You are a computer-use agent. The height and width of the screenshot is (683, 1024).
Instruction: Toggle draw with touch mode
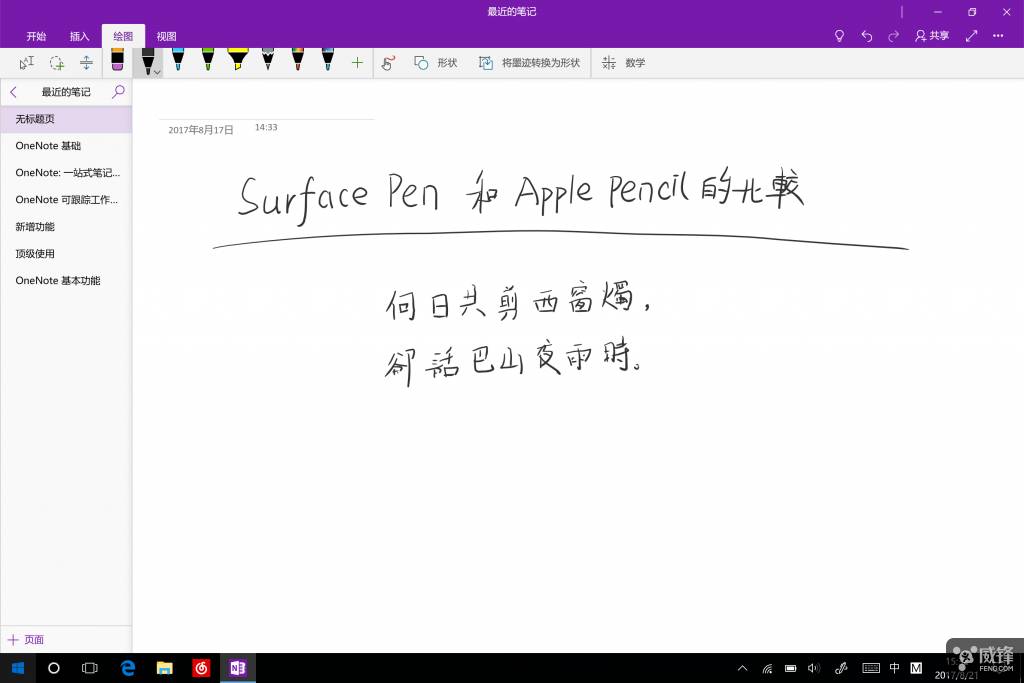pos(388,63)
